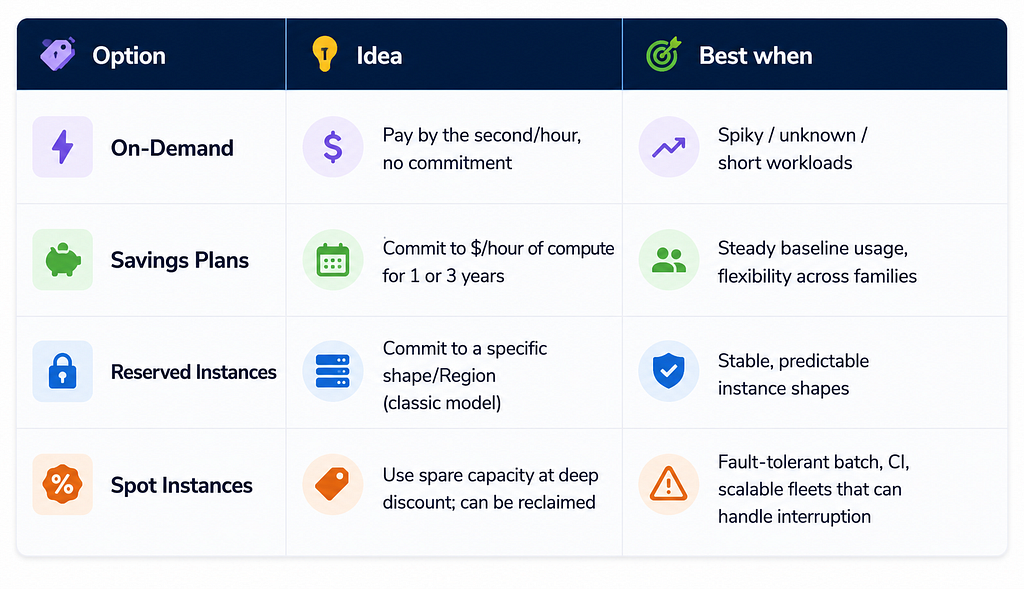The image size is (1024, 589).
Task: Click the Best when column header
Action: click(756, 56)
